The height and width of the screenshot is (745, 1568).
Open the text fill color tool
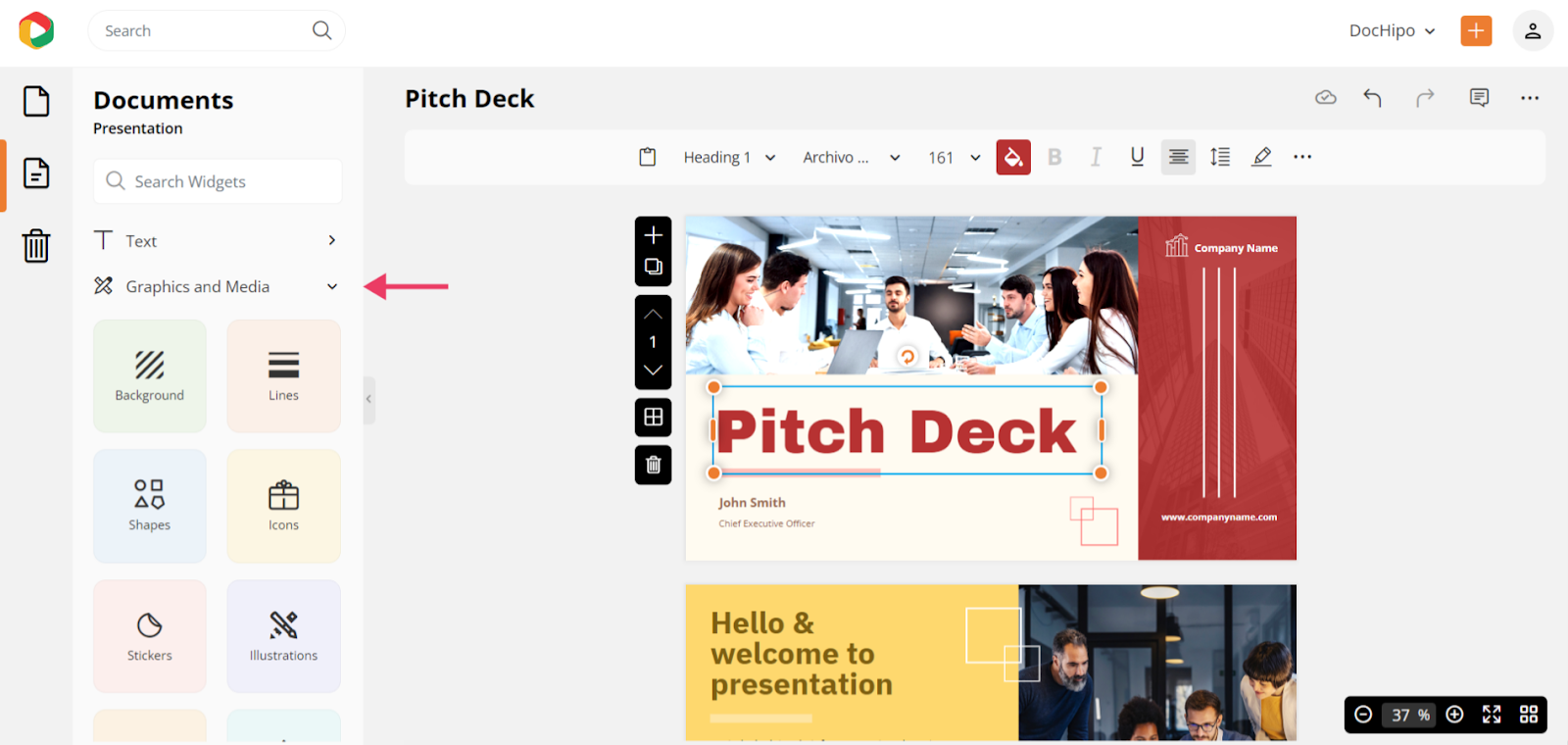click(1013, 157)
